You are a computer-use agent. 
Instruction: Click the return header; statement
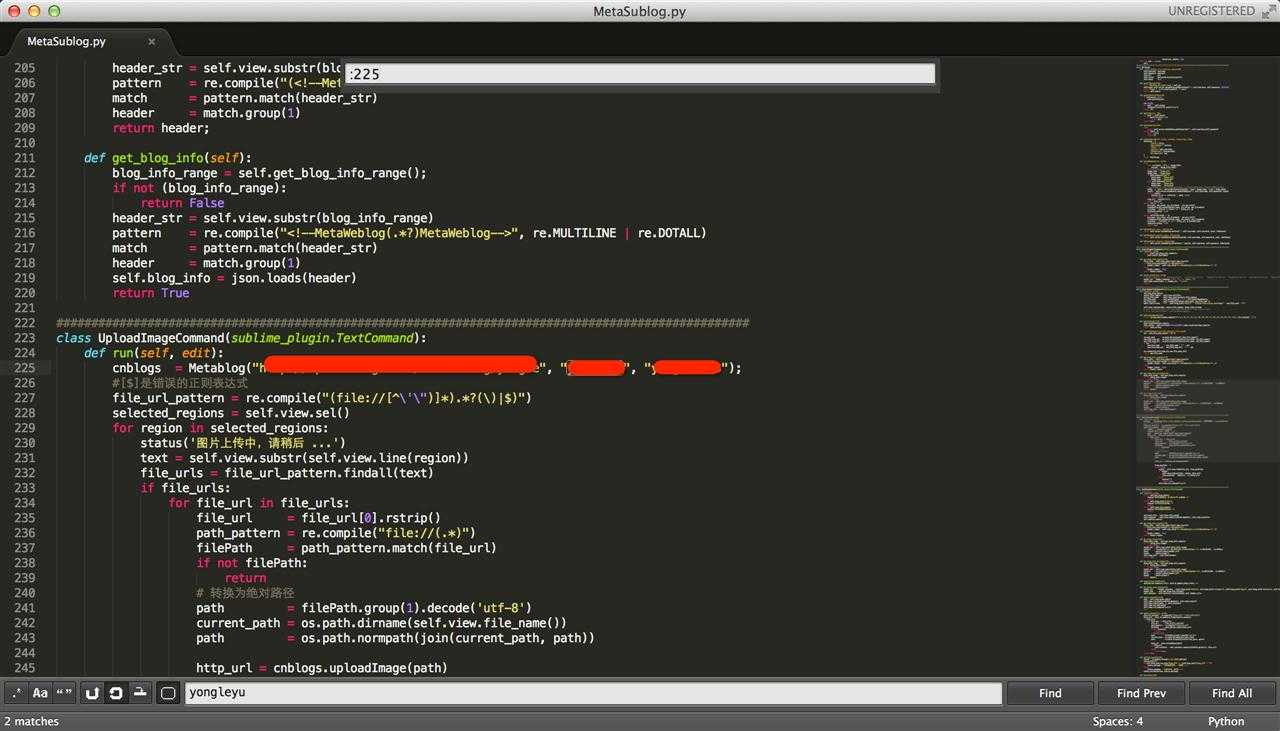pos(161,128)
